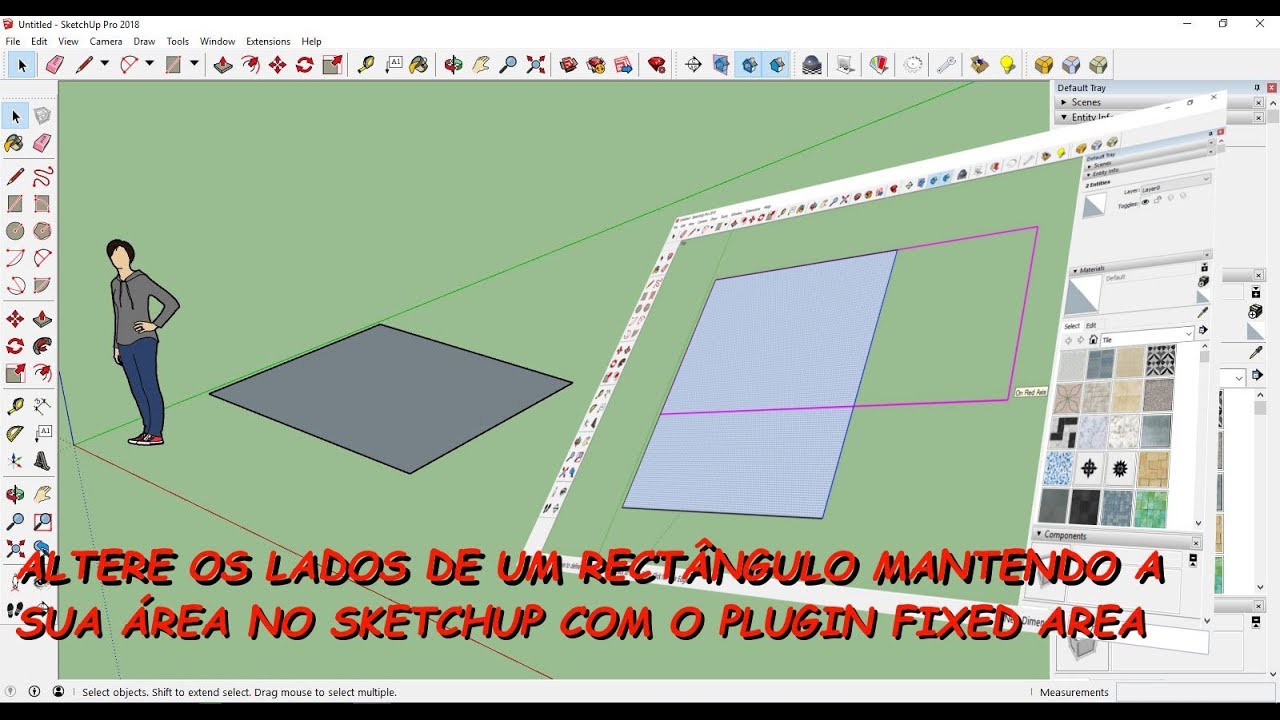
Task: Select the Paint Bucket tool in top toolbar
Action: [x=419, y=65]
